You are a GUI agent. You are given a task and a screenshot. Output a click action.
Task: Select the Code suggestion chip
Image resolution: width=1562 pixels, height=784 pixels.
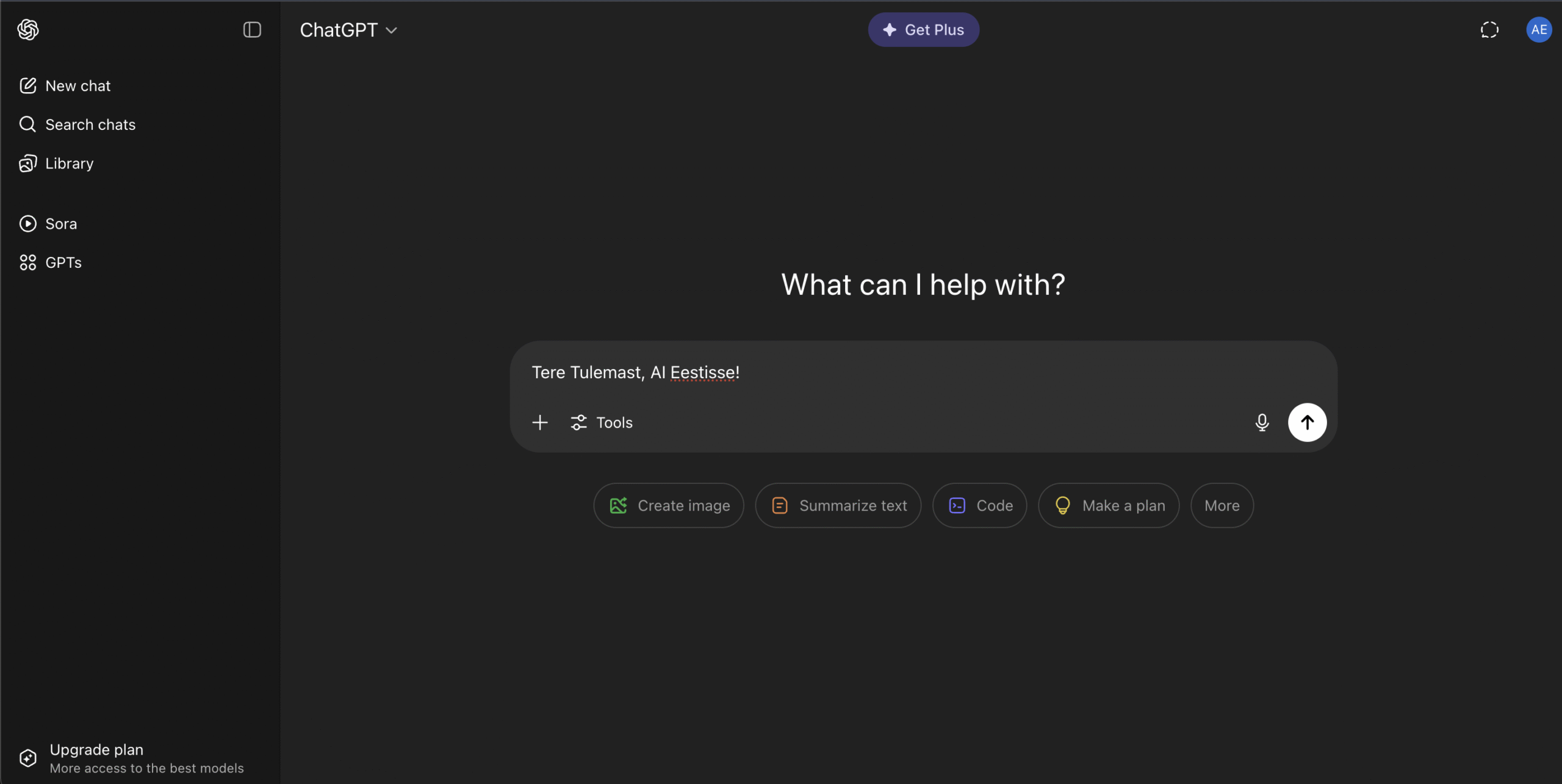point(980,506)
